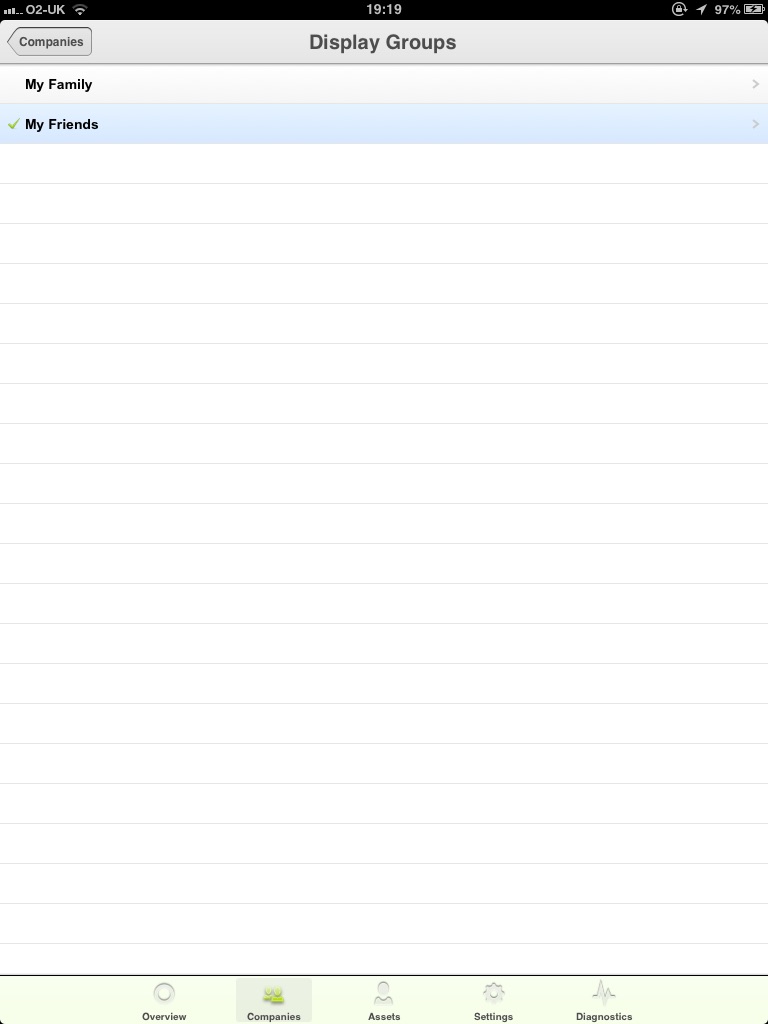Tap the Display Groups title
This screenshot has height=1024, width=768.
tap(383, 42)
